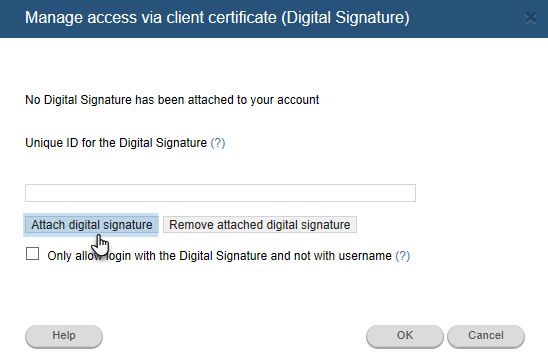Dismiss the dialog with Cancel
The image size is (548, 363).
[486, 336]
